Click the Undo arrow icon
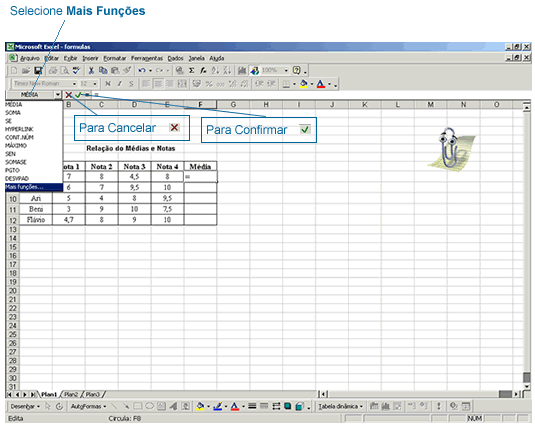Viewport: 535px width, 430px height. (142, 71)
